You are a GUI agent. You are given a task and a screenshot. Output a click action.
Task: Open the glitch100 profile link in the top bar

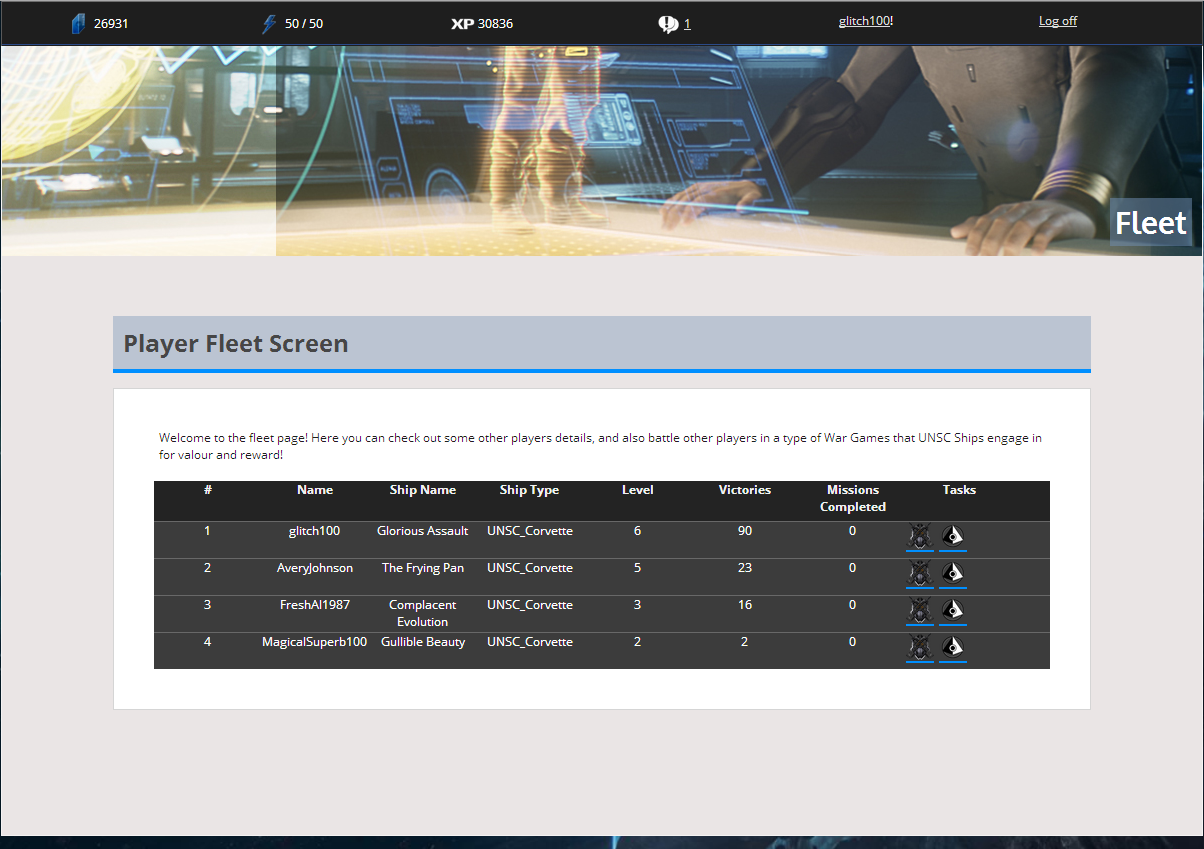point(864,21)
